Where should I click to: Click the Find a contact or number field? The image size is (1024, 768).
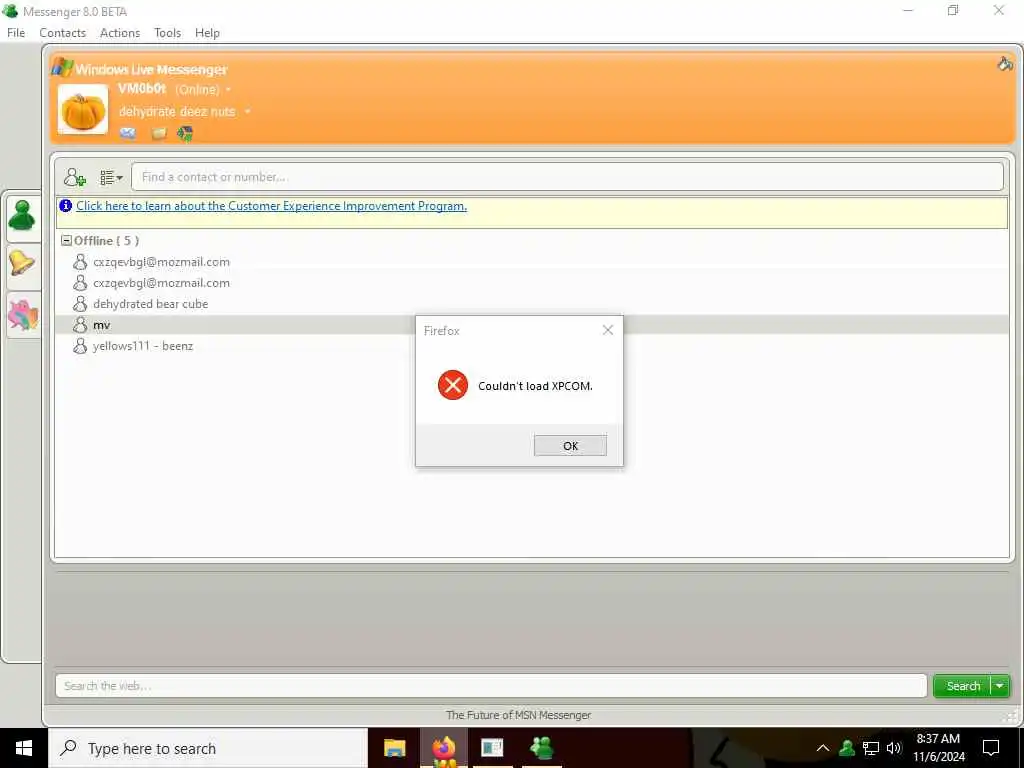(x=567, y=177)
